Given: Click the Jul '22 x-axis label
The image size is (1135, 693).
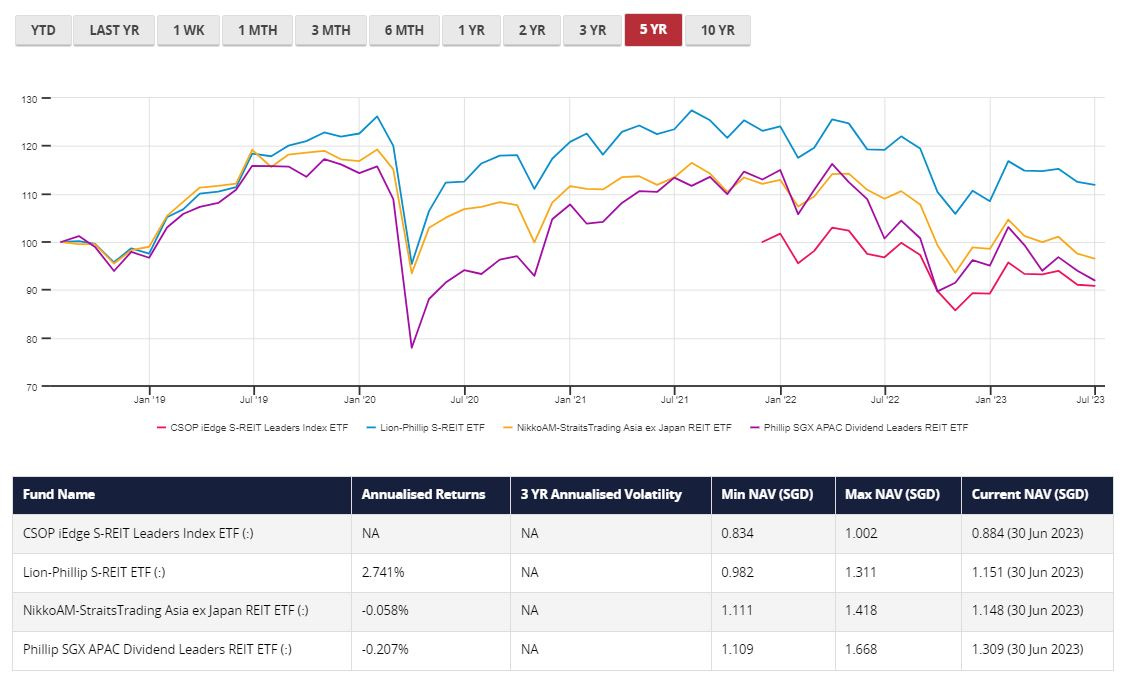Looking at the screenshot, I should pos(885,400).
